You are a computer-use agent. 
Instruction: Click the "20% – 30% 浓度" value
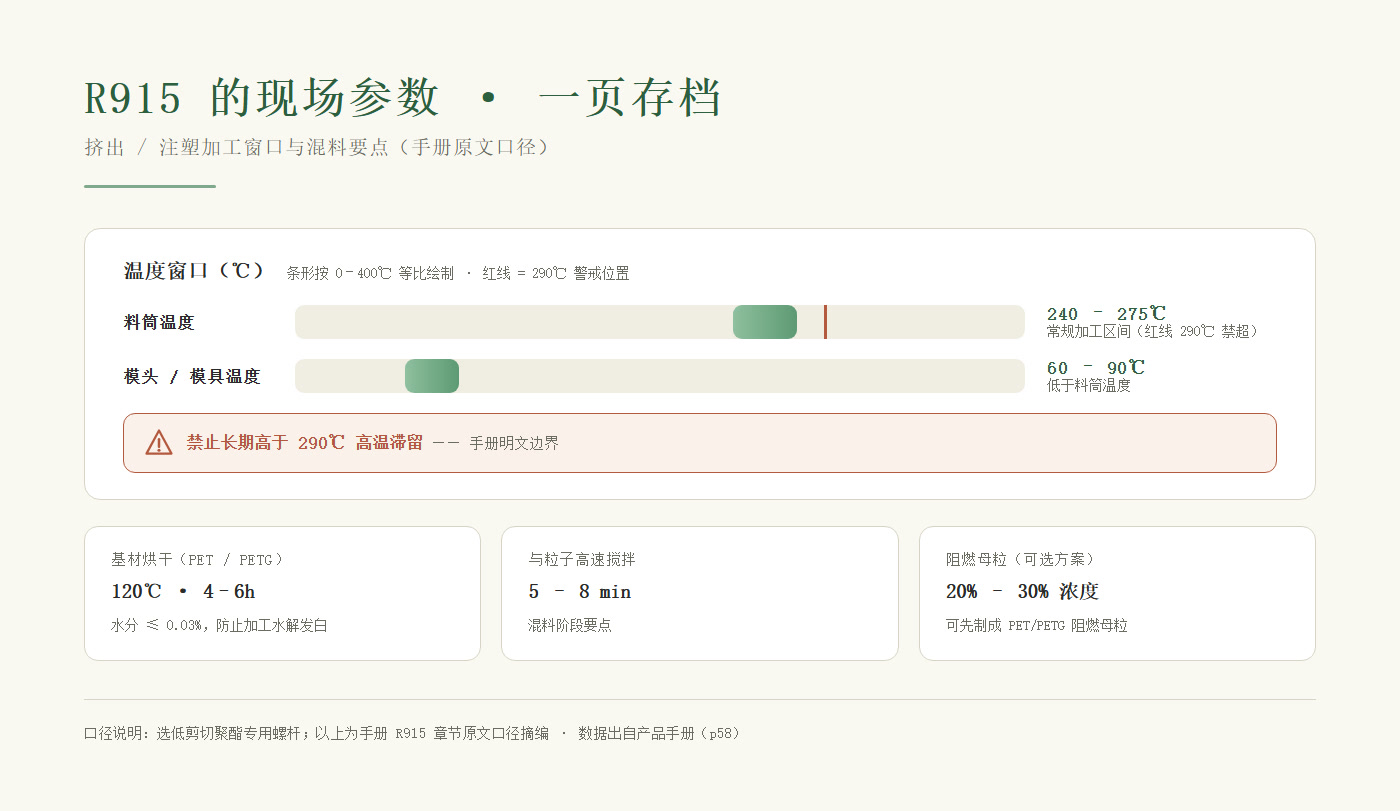[x=1022, y=591]
